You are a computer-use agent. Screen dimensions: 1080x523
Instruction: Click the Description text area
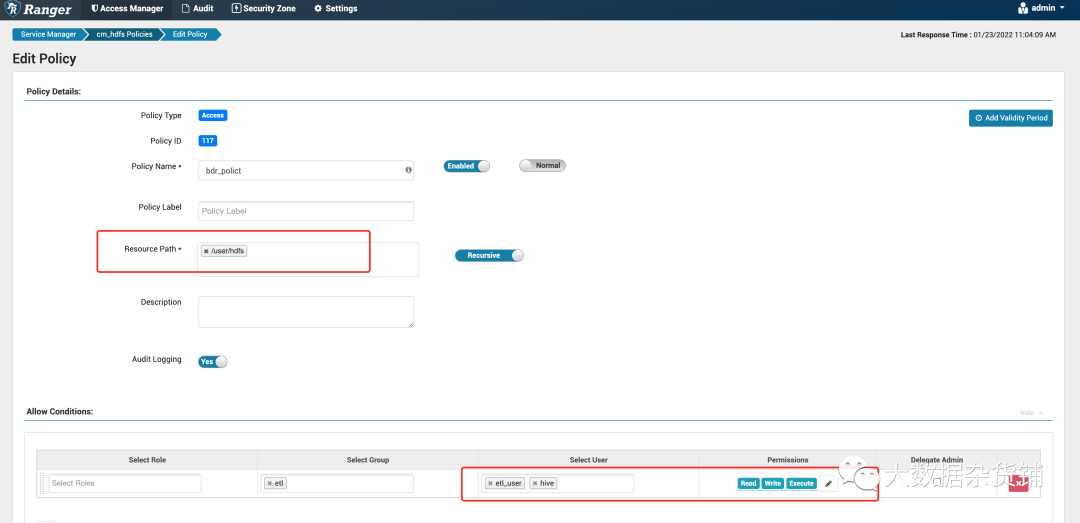click(306, 312)
